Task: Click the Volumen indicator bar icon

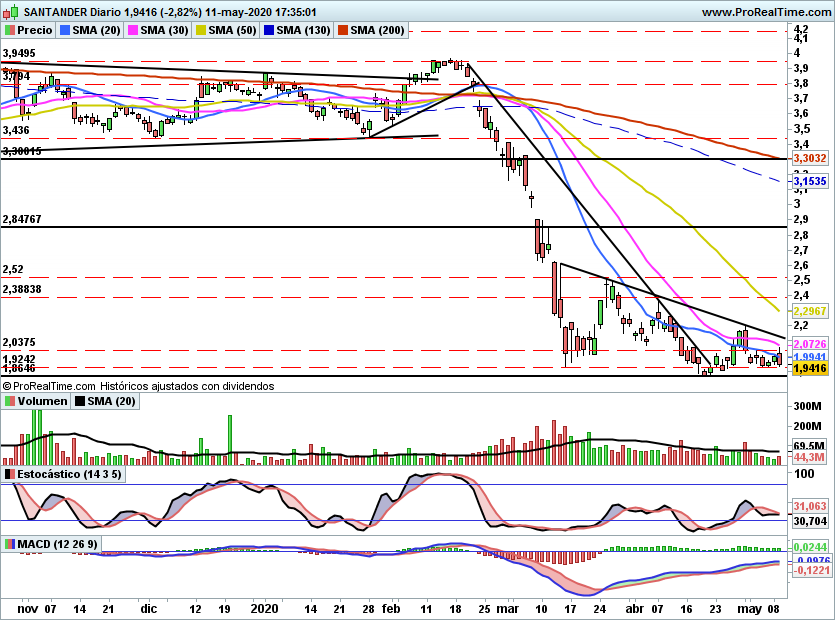Action: tap(10, 401)
